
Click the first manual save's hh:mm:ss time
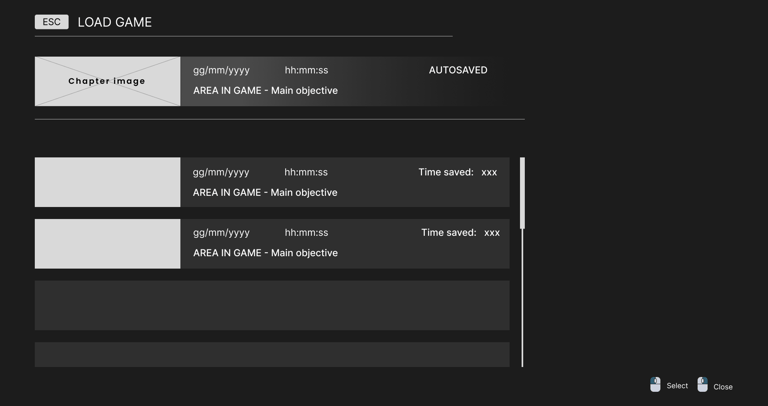click(306, 172)
